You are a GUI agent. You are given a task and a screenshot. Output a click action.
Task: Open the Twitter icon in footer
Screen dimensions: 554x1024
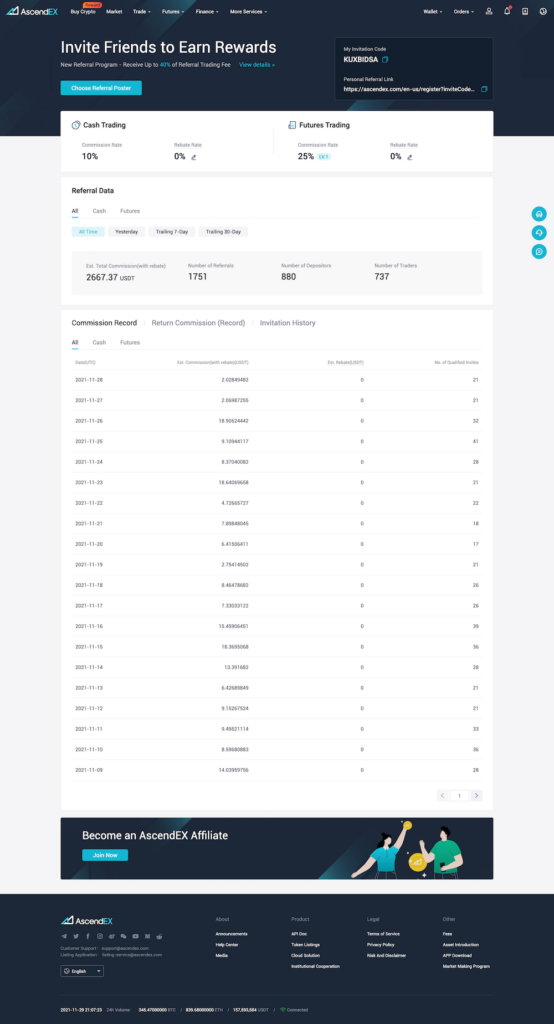point(76,936)
